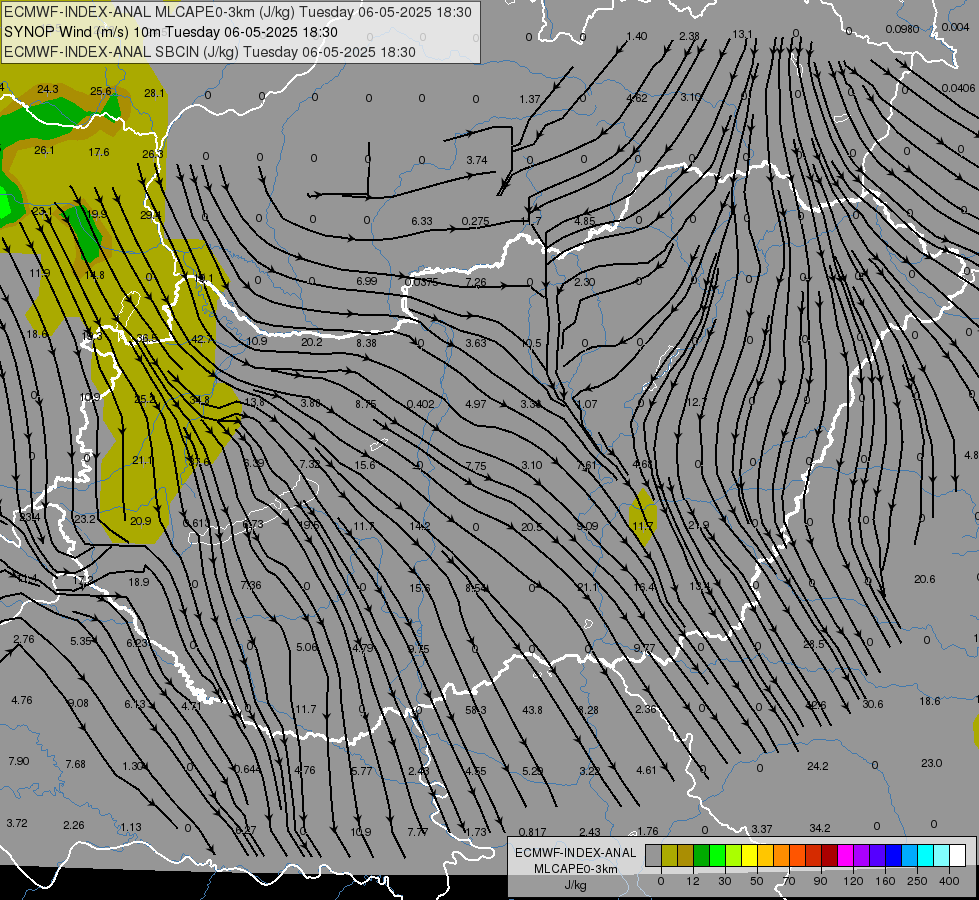979x900 pixels.
Task: Click the map value '7.90'
Action: pyautogui.click(x=19, y=761)
